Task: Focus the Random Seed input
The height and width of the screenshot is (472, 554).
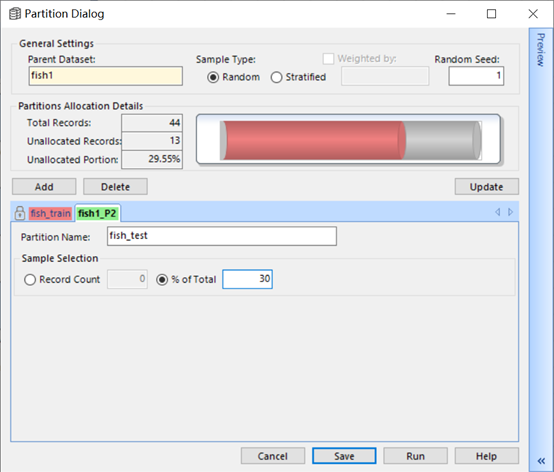Action: 476,76
